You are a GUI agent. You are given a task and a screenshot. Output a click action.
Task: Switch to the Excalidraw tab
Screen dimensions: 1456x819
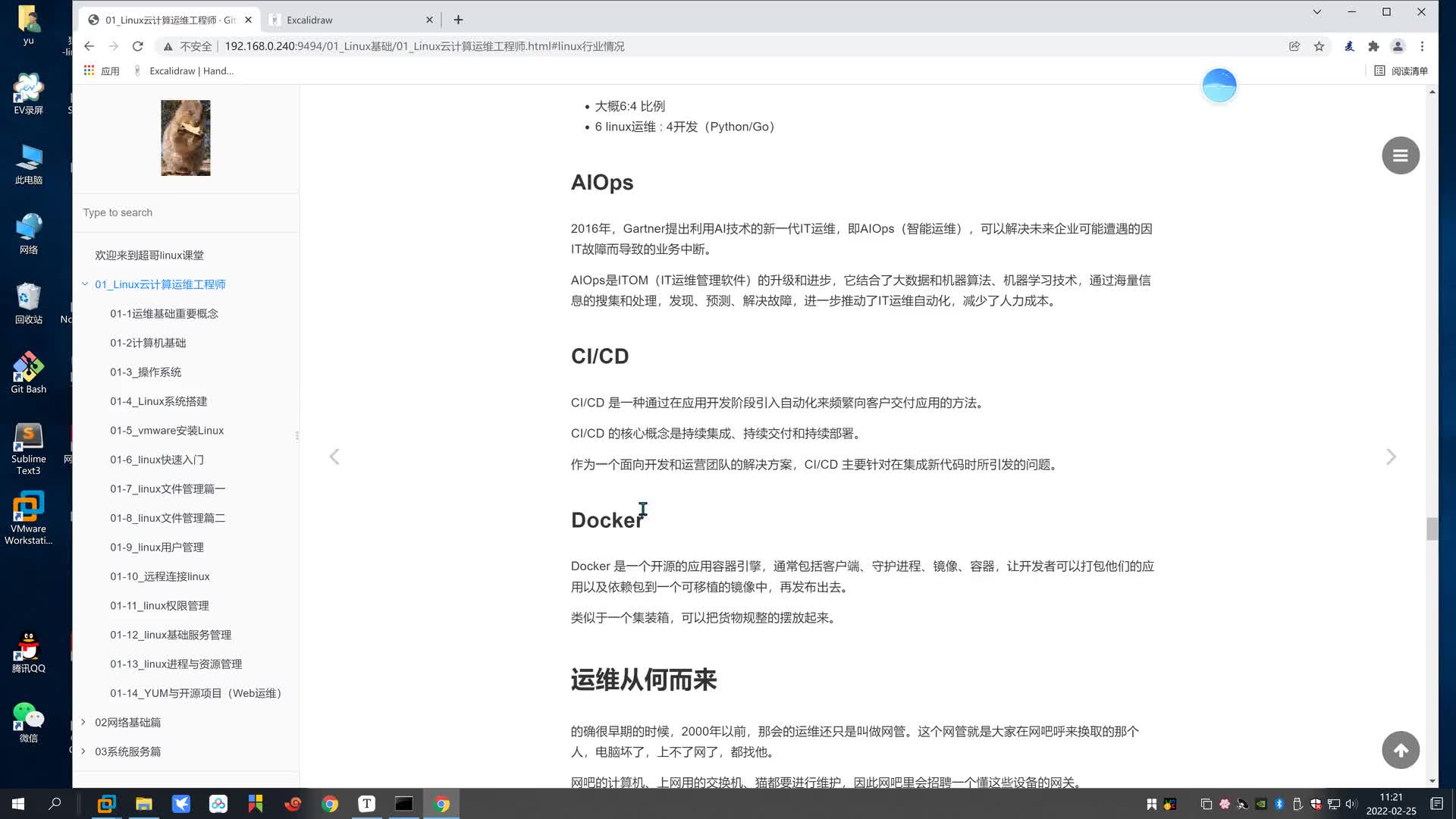349,20
